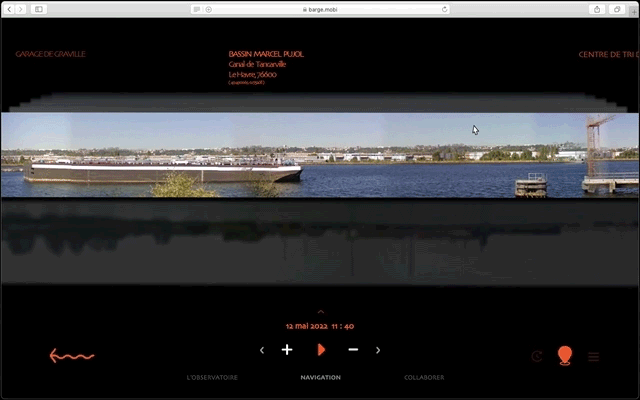Viewport: 640px width, 400px height.
Task: Click the Safari address bar showing barge.mobi
Action: 320,9
